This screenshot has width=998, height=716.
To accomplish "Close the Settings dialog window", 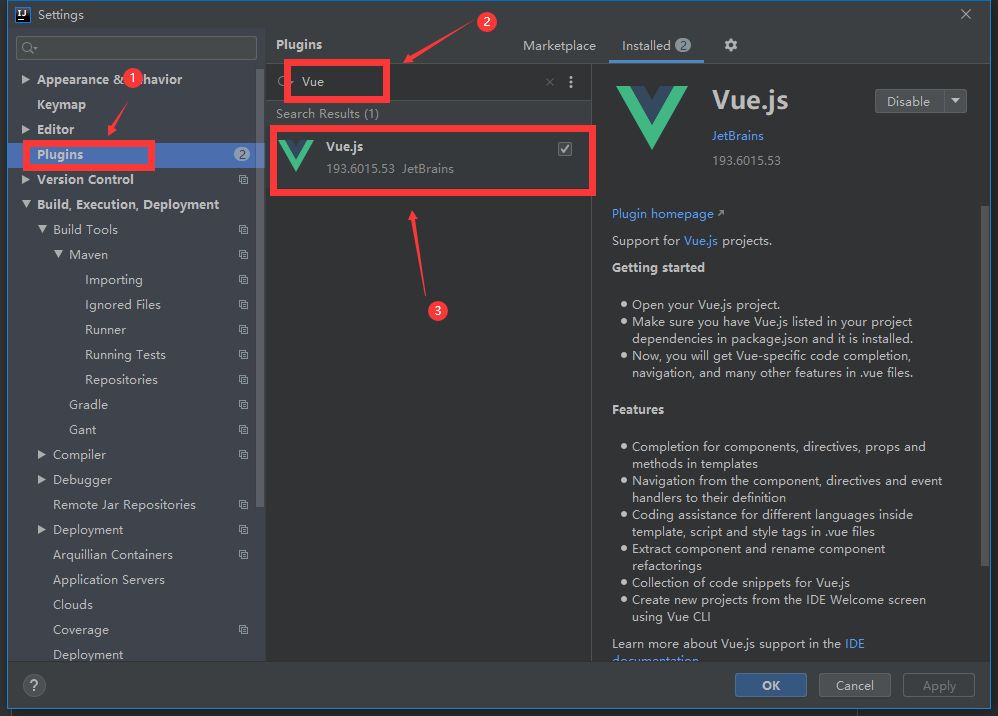I will point(966,14).
